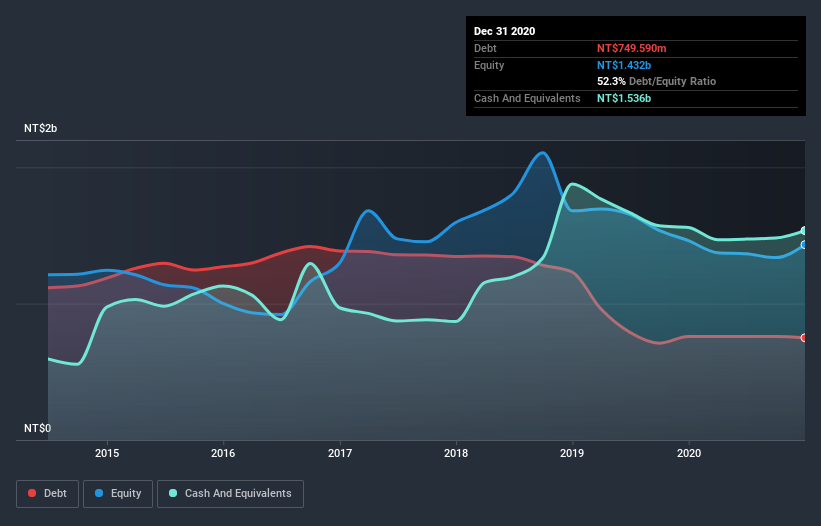Click the NT$2b y-axis label
821x526 pixels.
point(40,128)
